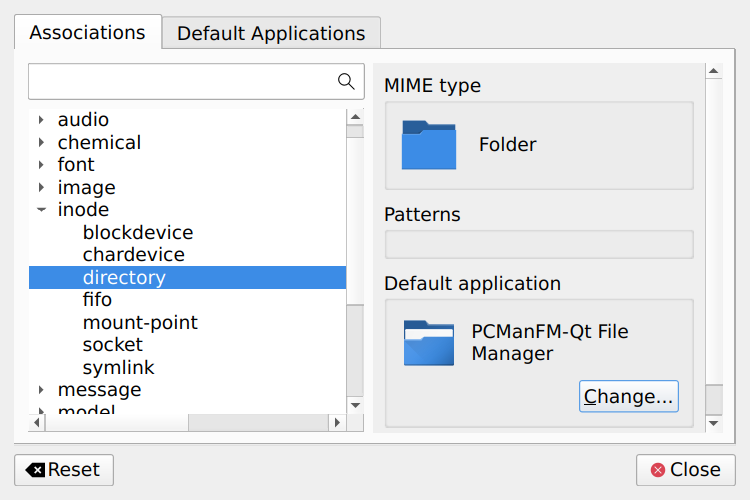Image resolution: width=750 pixels, height=500 pixels.
Task: Click the tree horizontal scroll-right arrow
Action: click(x=337, y=422)
